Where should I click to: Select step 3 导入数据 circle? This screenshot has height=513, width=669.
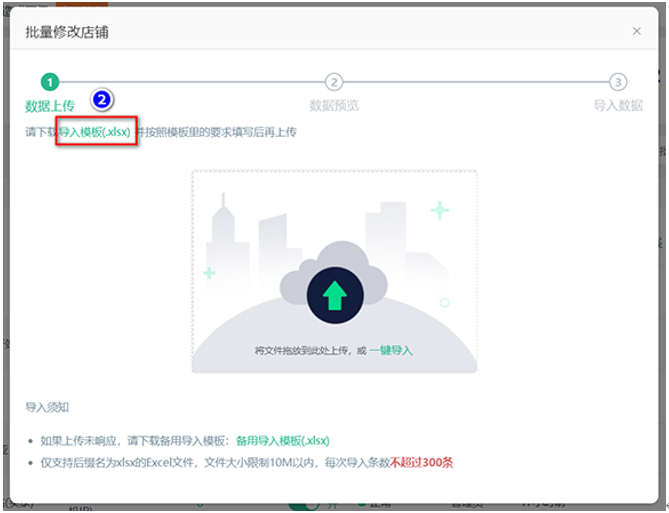pos(618,82)
